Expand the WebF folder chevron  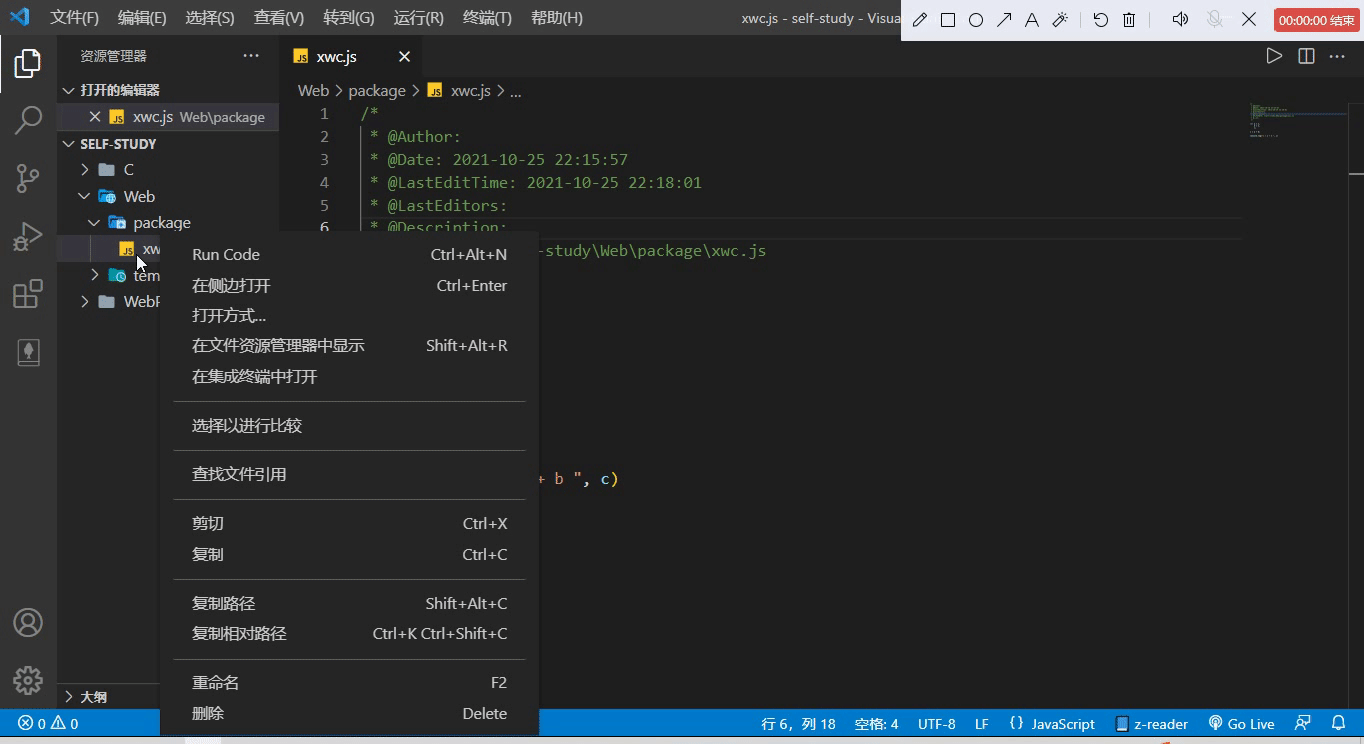(x=85, y=301)
